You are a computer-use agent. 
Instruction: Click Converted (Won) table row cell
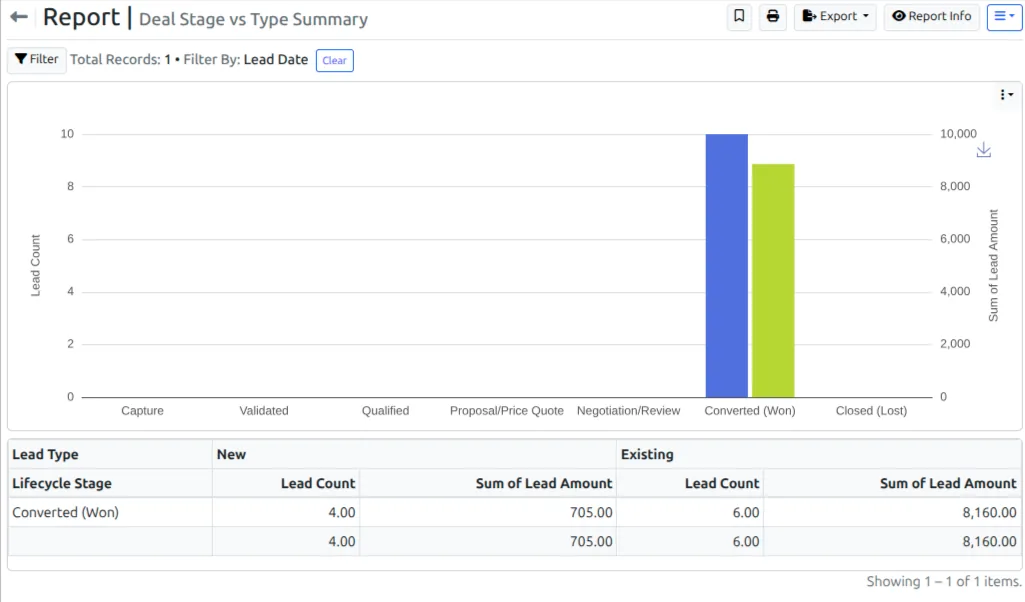[110, 512]
